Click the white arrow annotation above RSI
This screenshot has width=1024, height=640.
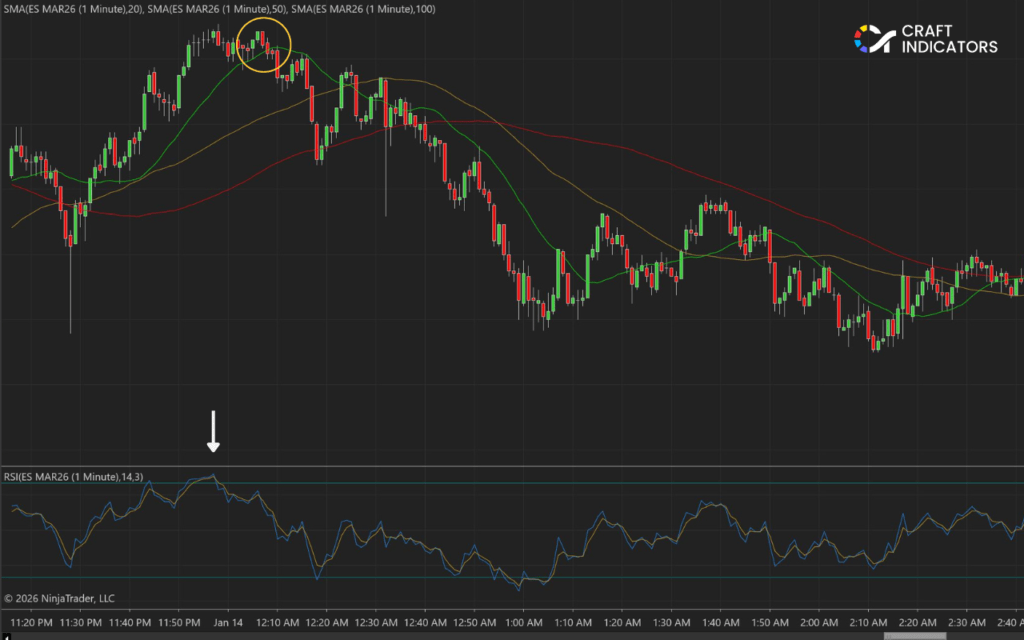214,430
